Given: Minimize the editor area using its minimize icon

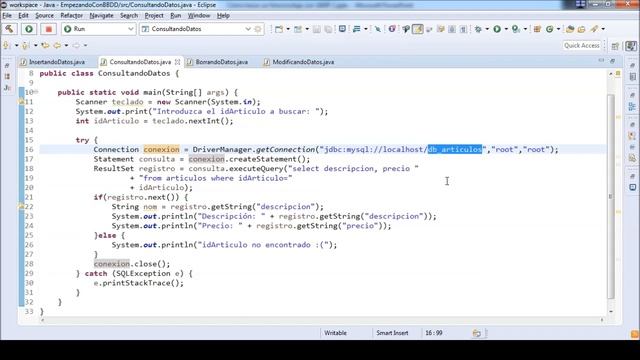Looking at the screenshot, I should 601,60.
